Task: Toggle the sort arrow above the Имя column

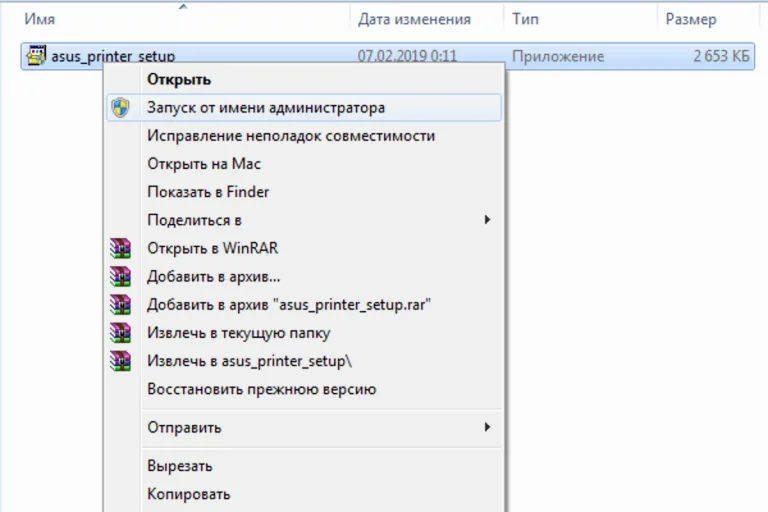Action: (183, 6)
